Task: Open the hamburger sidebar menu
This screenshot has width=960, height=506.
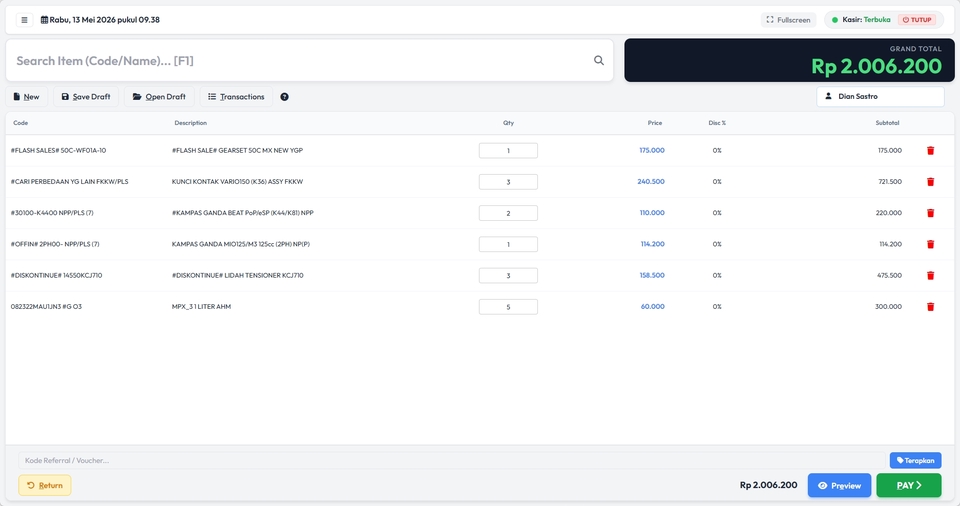Action: 24,20
